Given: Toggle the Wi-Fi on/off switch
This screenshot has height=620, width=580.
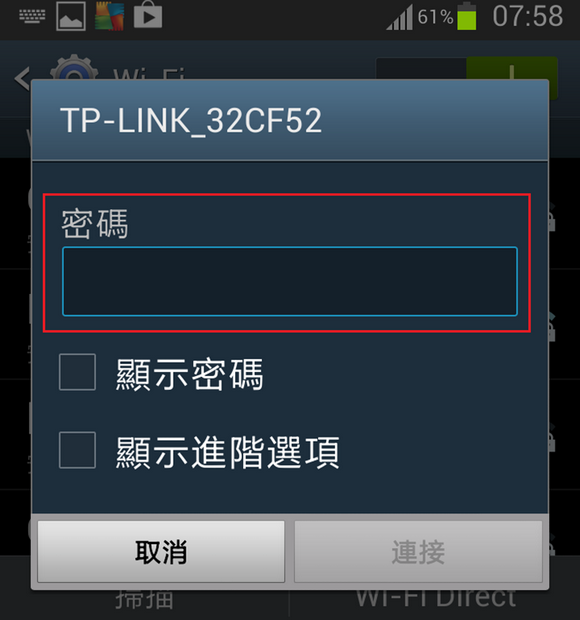Looking at the screenshot, I should point(467,68).
